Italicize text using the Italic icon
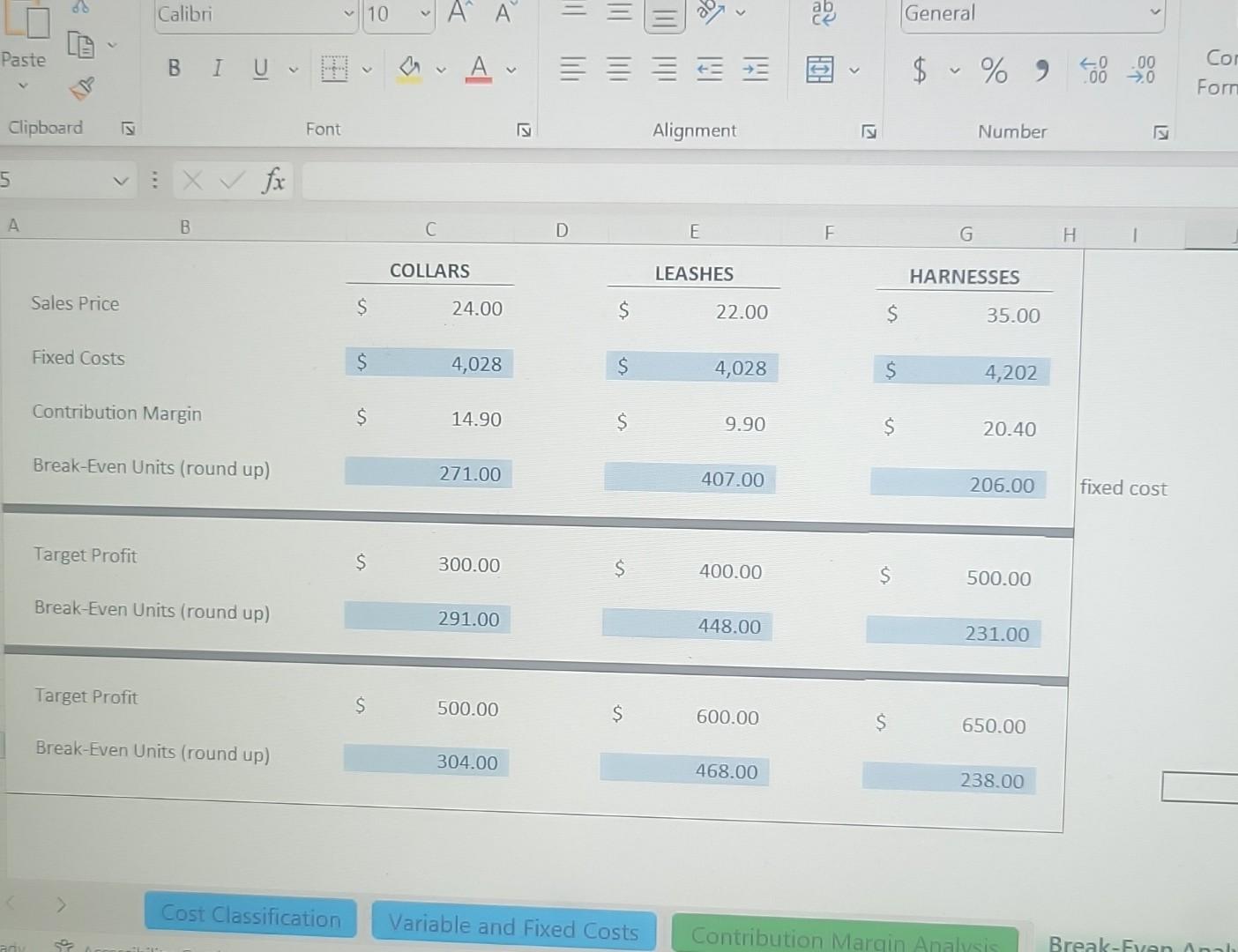1238x952 pixels. click(217, 69)
